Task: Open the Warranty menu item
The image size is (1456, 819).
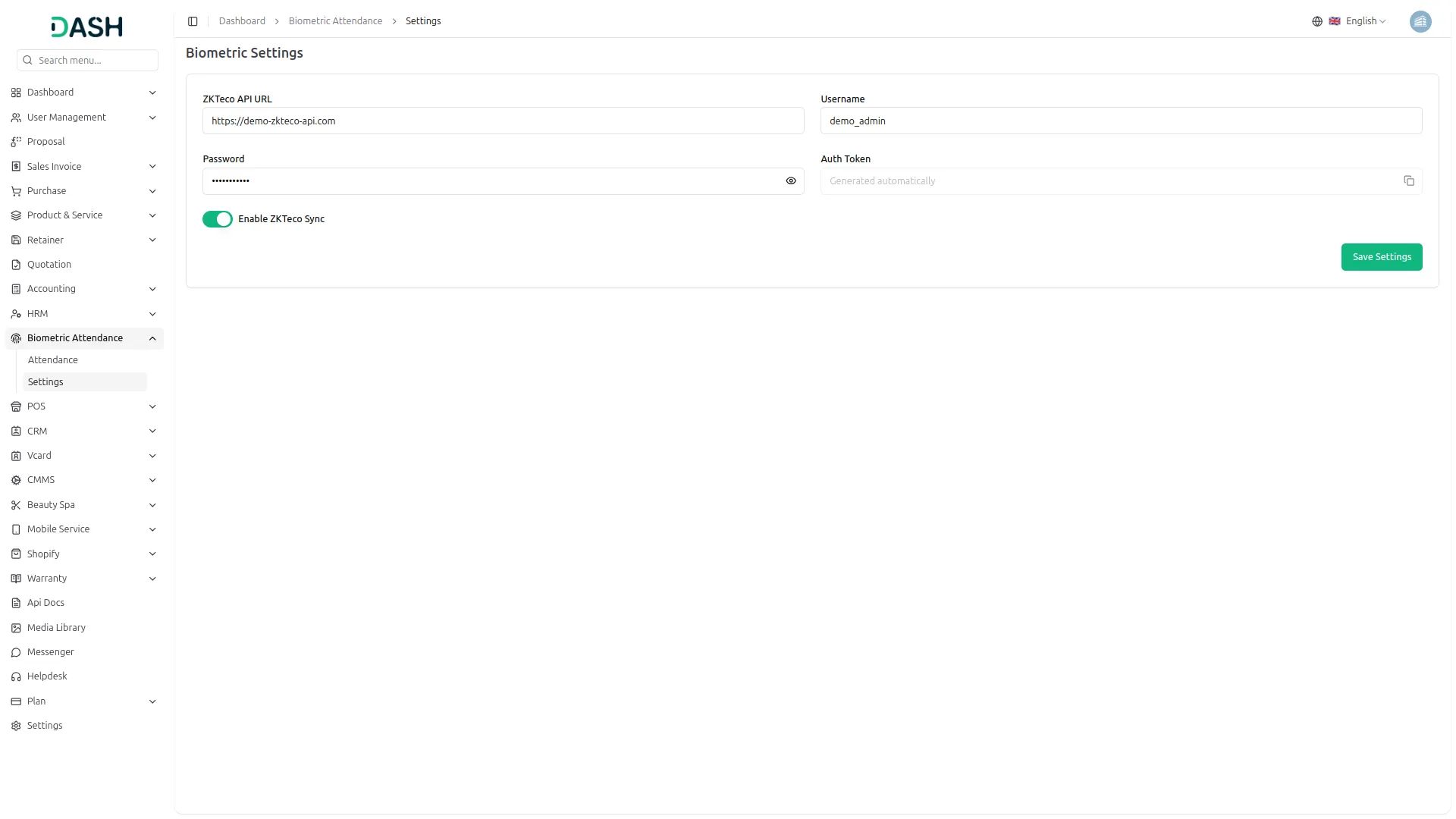Action: (84, 579)
